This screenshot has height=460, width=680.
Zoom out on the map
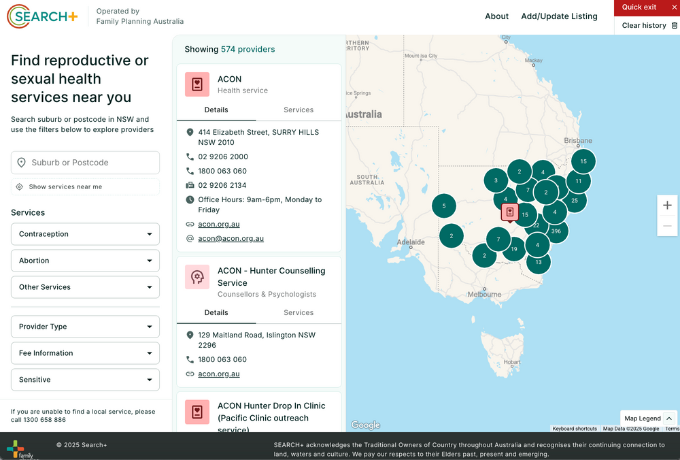pos(667,226)
